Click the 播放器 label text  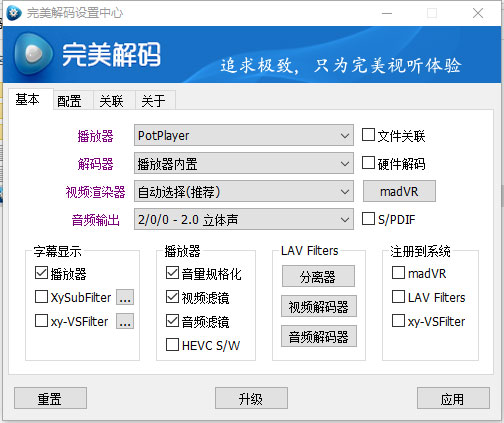click(x=96, y=136)
